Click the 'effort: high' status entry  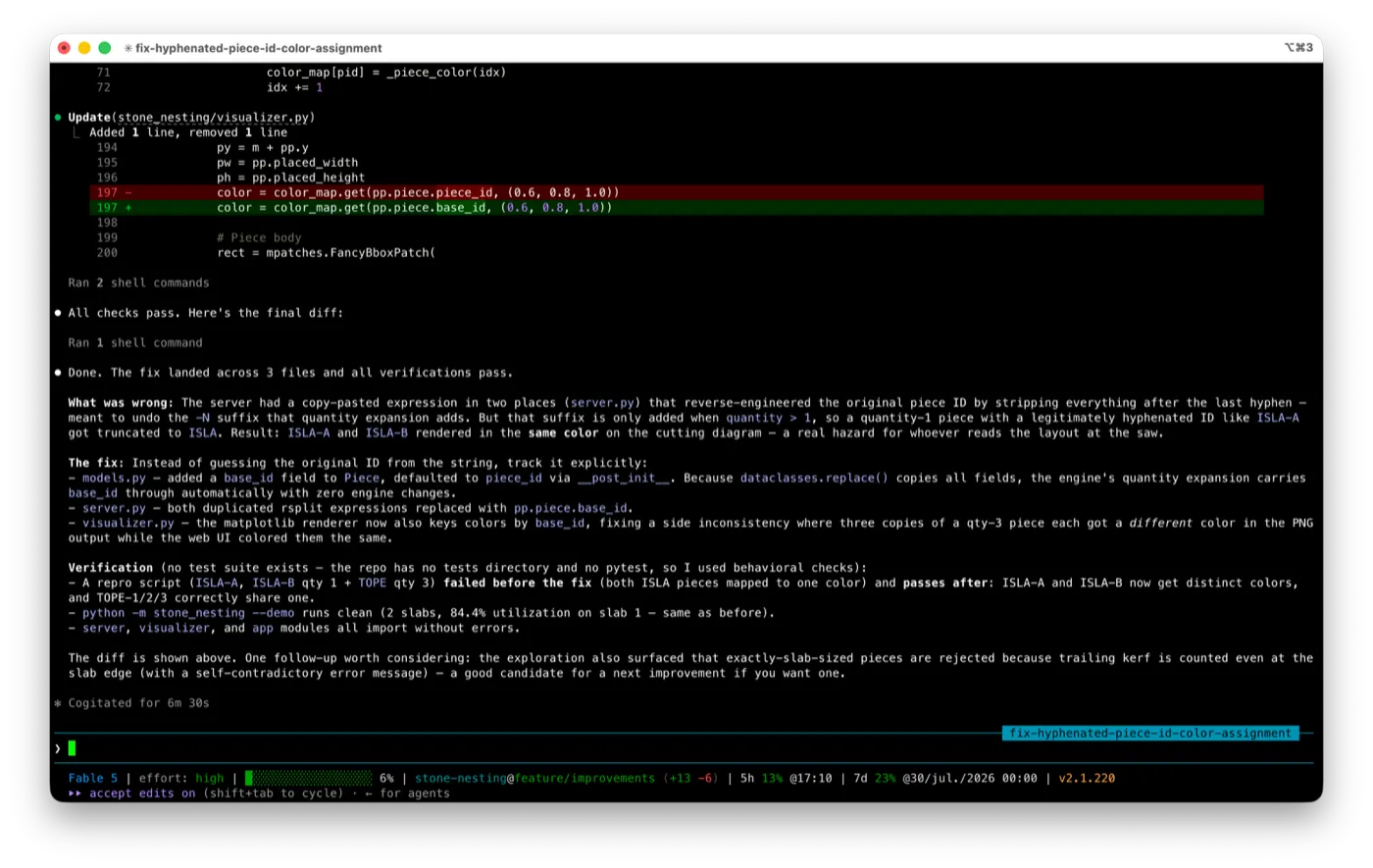181,778
